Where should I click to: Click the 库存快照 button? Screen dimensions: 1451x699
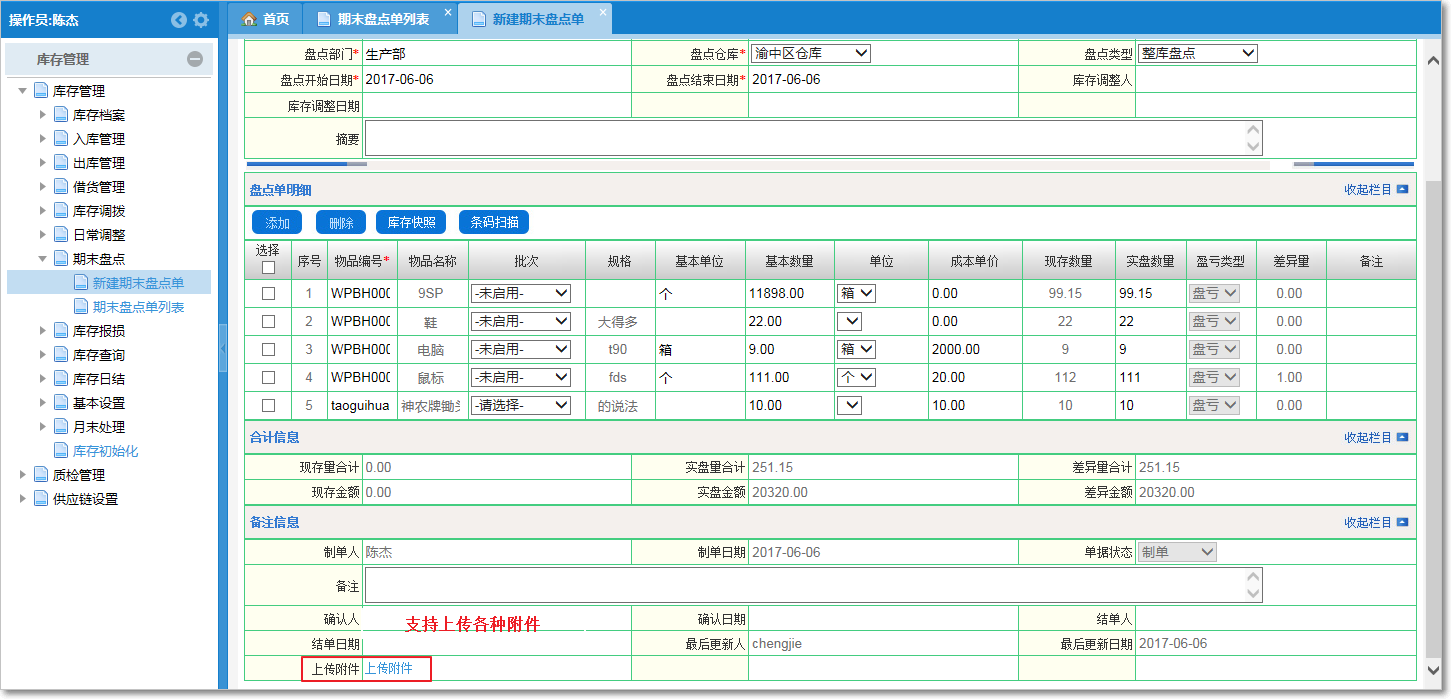point(411,222)
